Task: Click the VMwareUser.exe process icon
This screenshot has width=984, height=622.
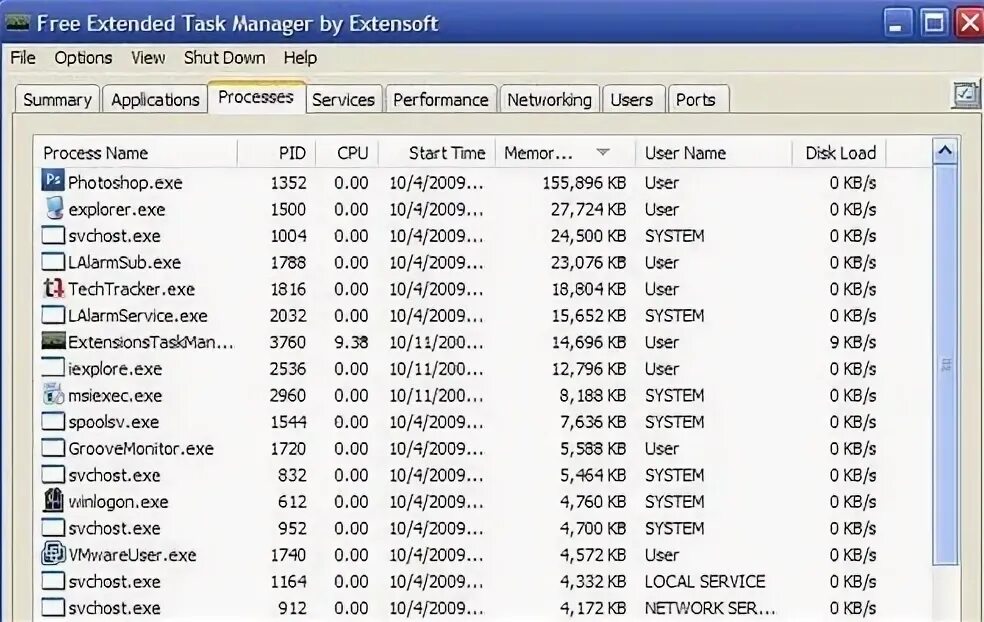Action: tap(53, 555)
